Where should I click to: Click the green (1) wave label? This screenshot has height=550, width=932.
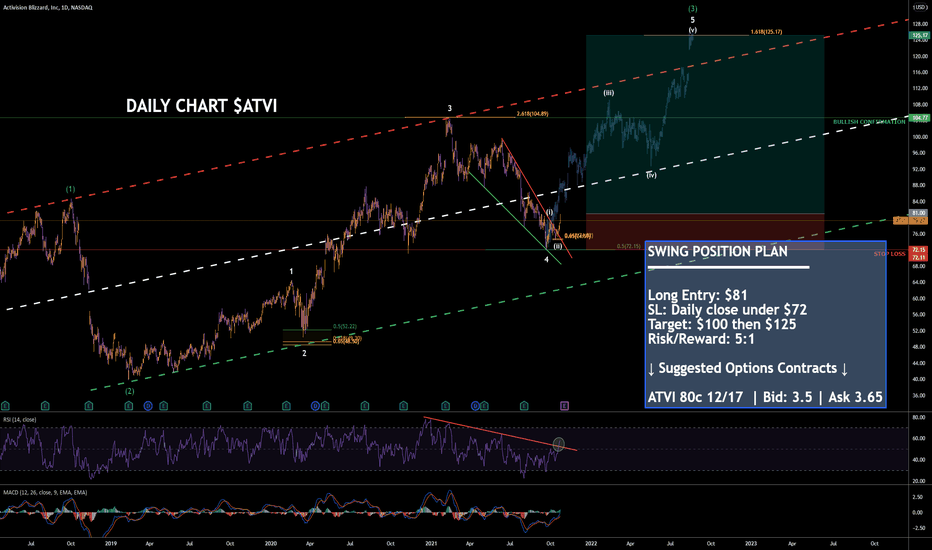pos(70,189)
